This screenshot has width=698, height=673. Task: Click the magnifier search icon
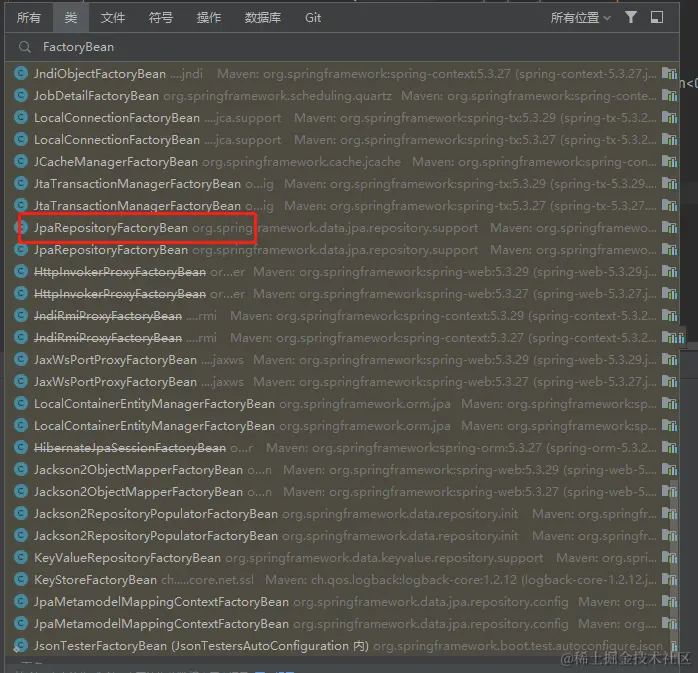click(x=25, y=47)
